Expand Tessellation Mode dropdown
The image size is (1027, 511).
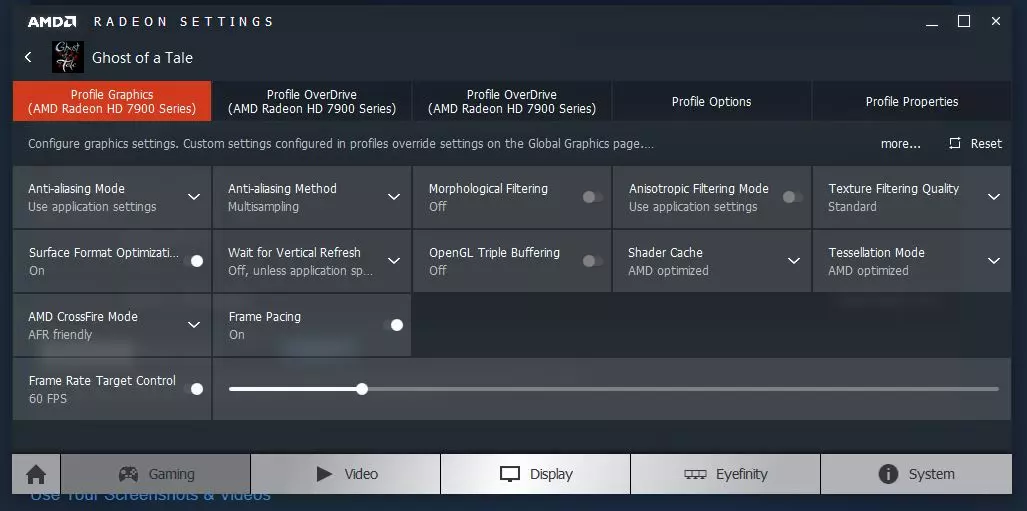[x=994, y=261]
